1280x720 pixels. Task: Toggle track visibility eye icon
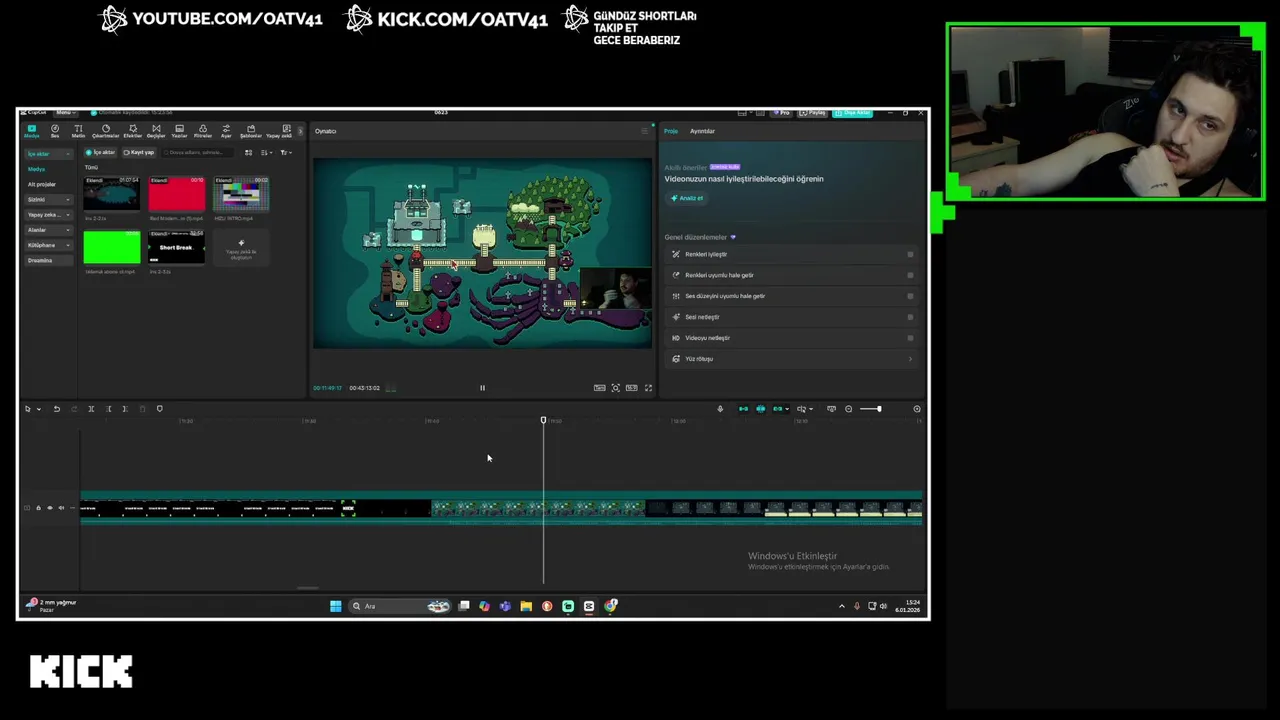click(50, 508)
